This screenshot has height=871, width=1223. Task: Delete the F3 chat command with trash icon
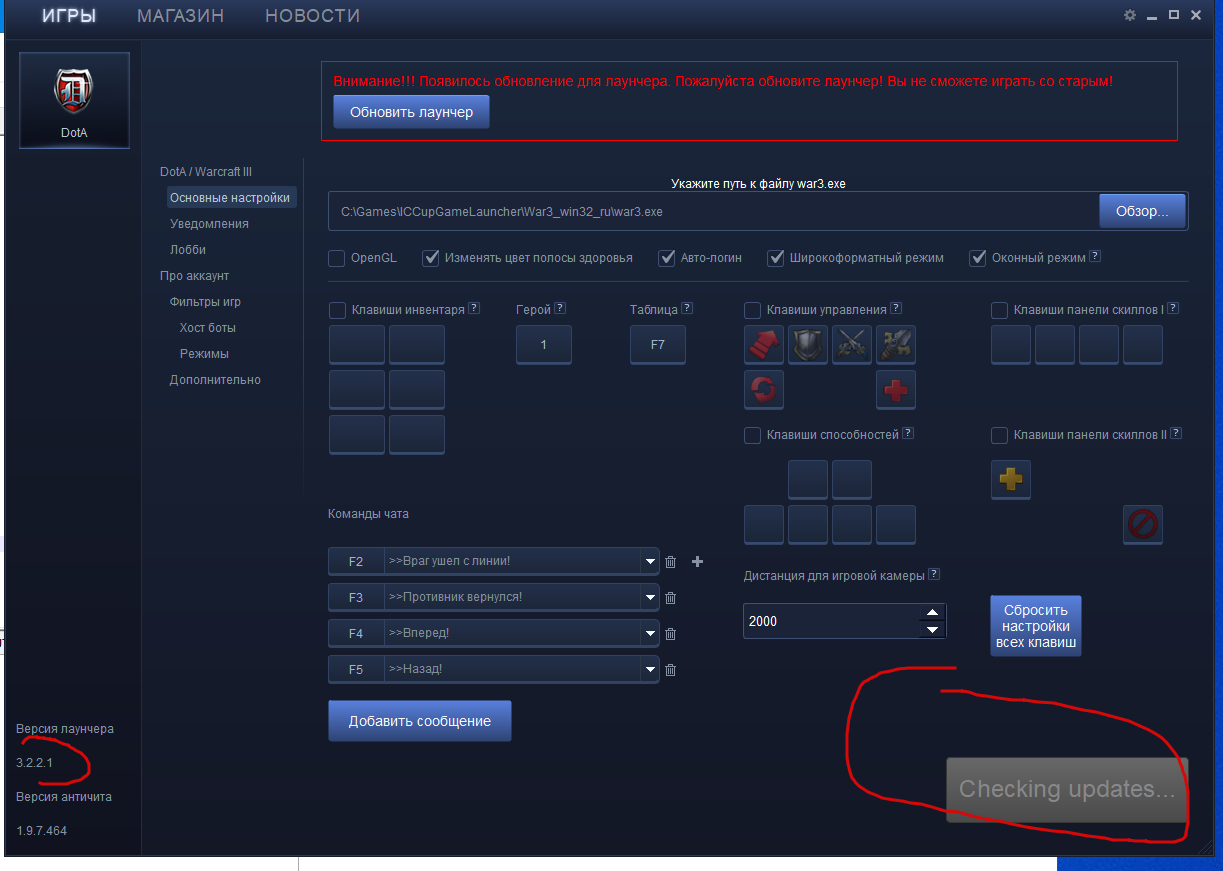click(671, 598)
